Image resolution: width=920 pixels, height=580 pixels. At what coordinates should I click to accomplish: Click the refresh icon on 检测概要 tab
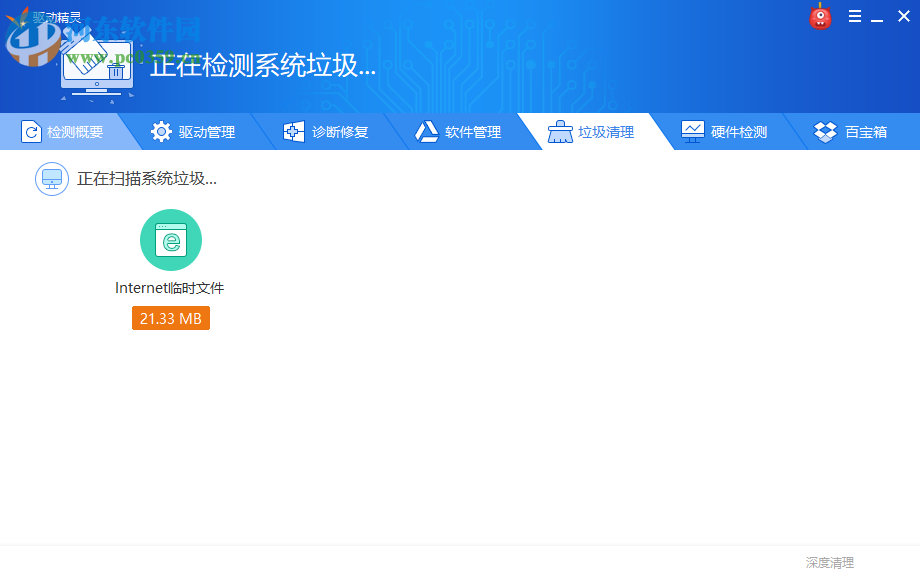tap(31, 131)
